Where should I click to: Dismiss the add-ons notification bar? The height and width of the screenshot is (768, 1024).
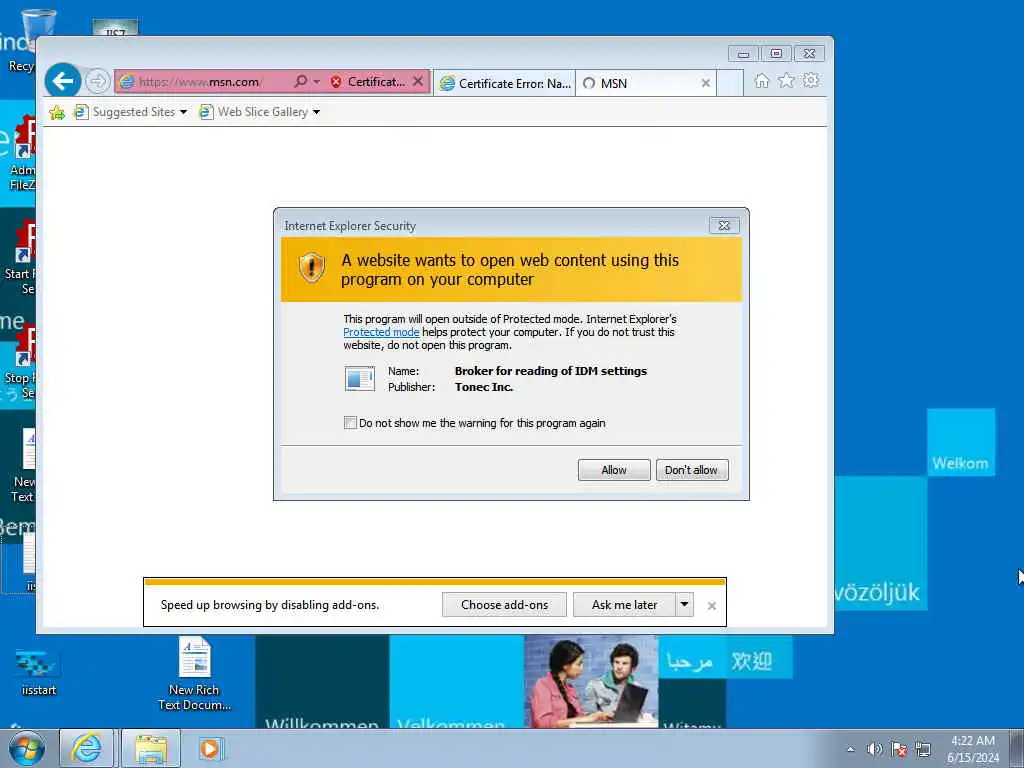point(712,606)
